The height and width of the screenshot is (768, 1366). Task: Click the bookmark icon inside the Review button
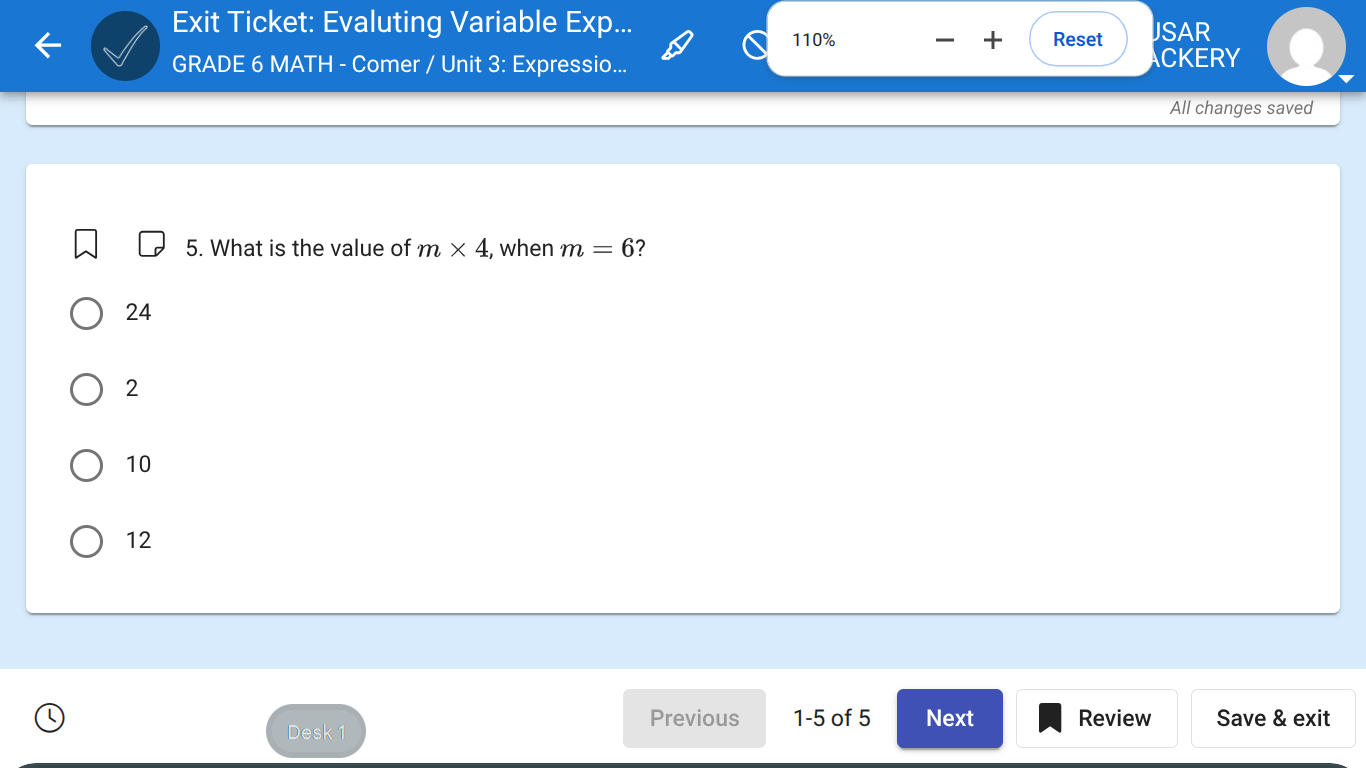[1050, 718]
